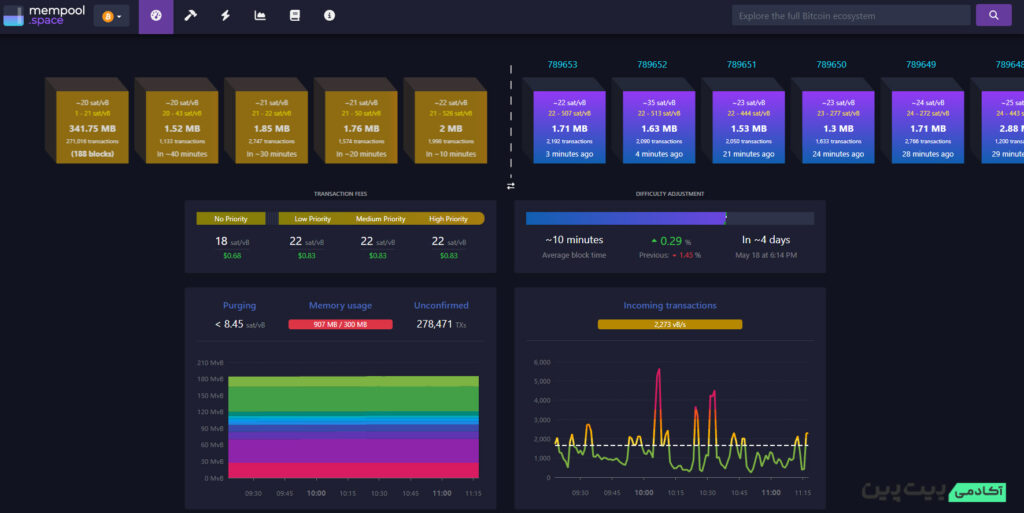Open the Incoming transactions heading link
Image resolution: width=1024 pixels, height=513 pixels.
(x=669, y=305)
